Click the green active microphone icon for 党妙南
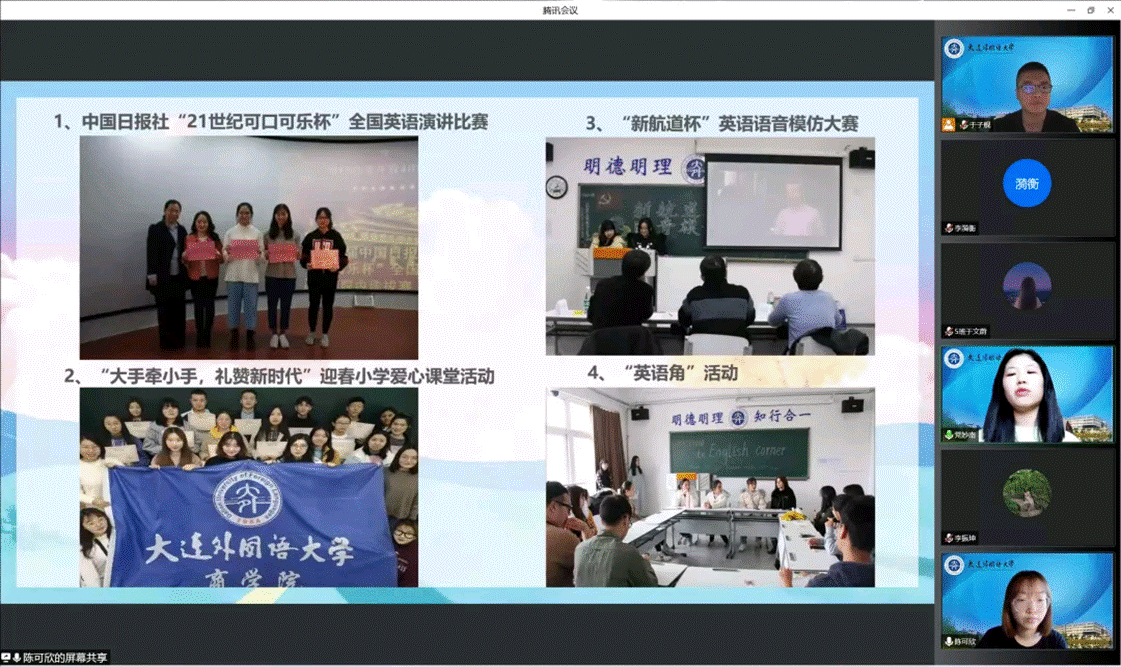The width and height of the screenshot is (1121, 667). pyautogui.click(x=948, y=435)
